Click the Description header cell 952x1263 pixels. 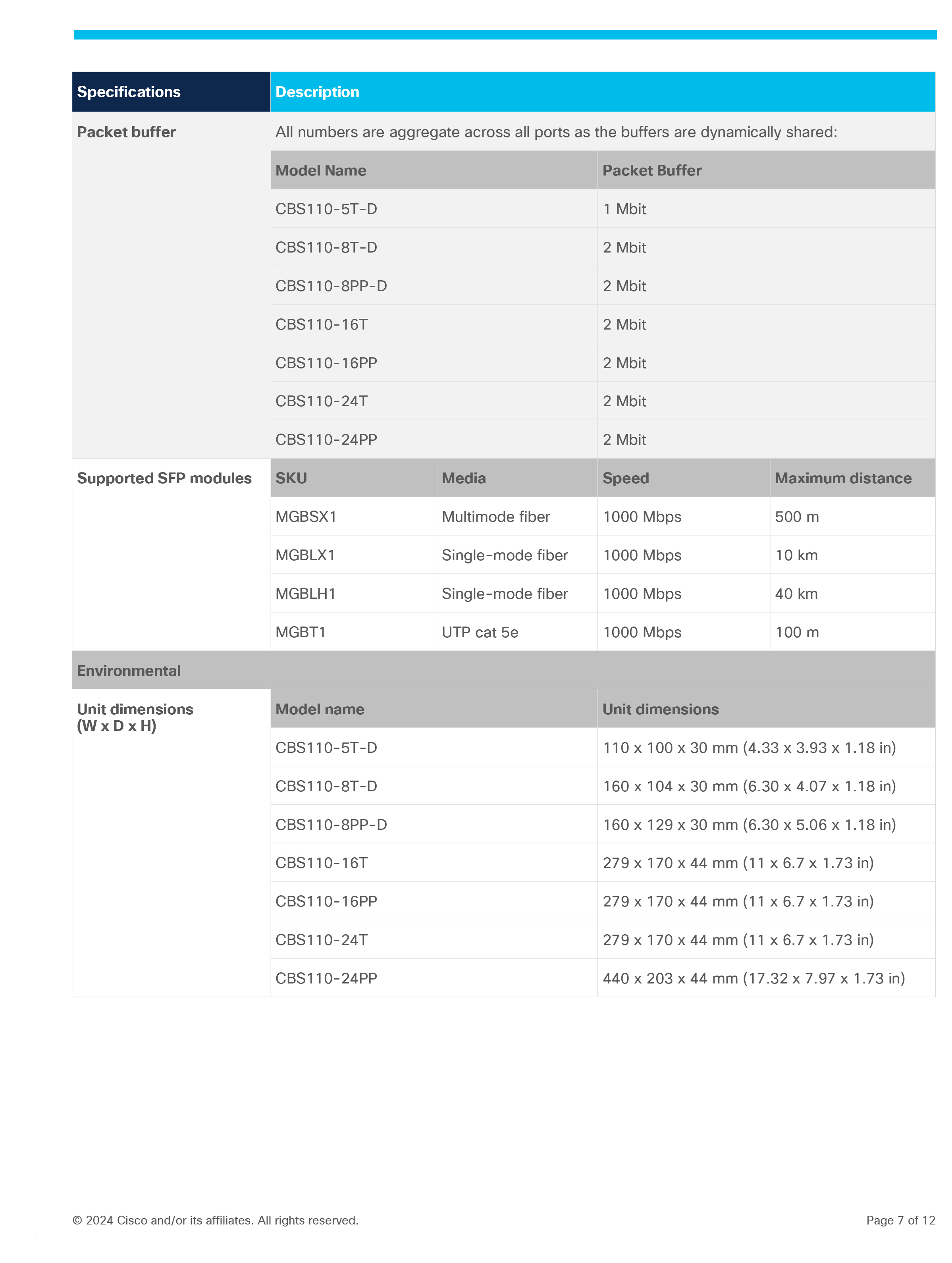[x=317, y=92]
